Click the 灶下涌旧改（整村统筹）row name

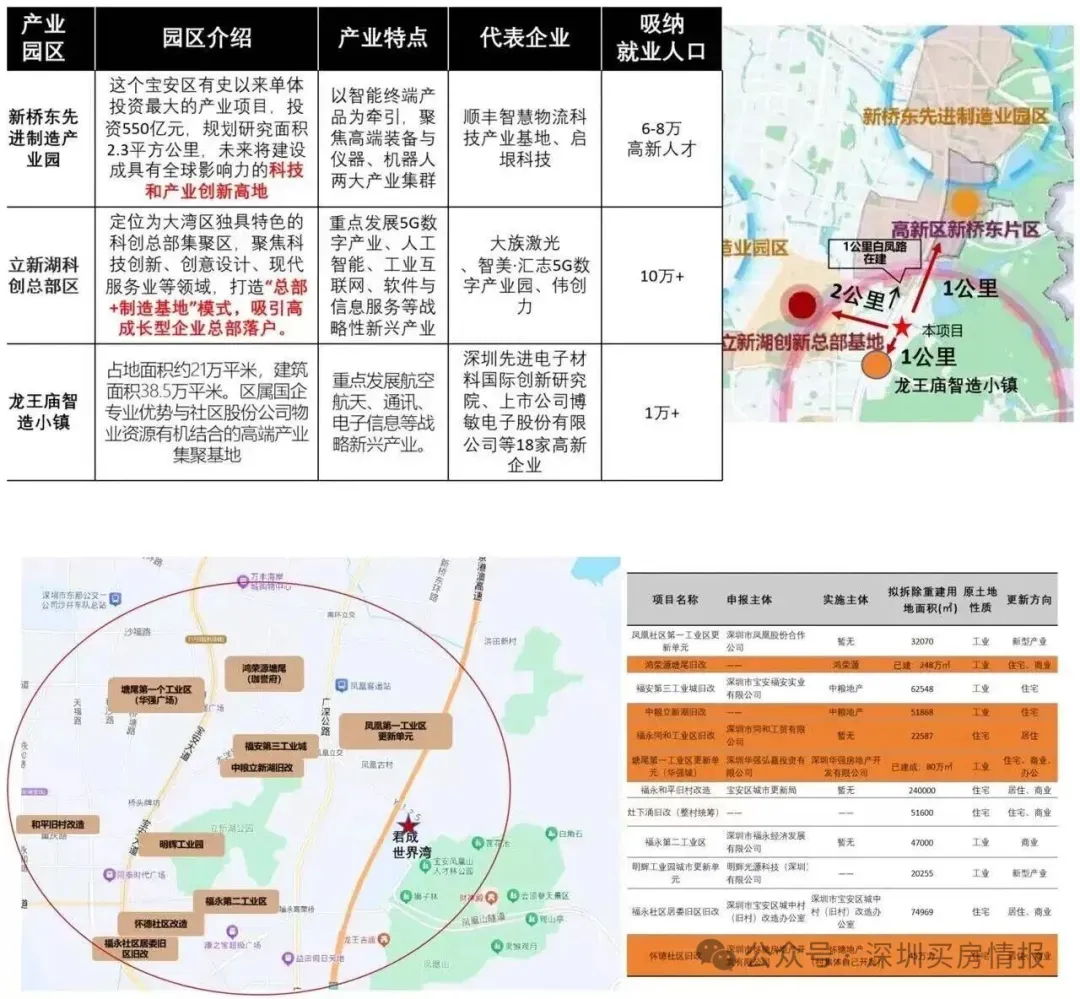point(674,813)
